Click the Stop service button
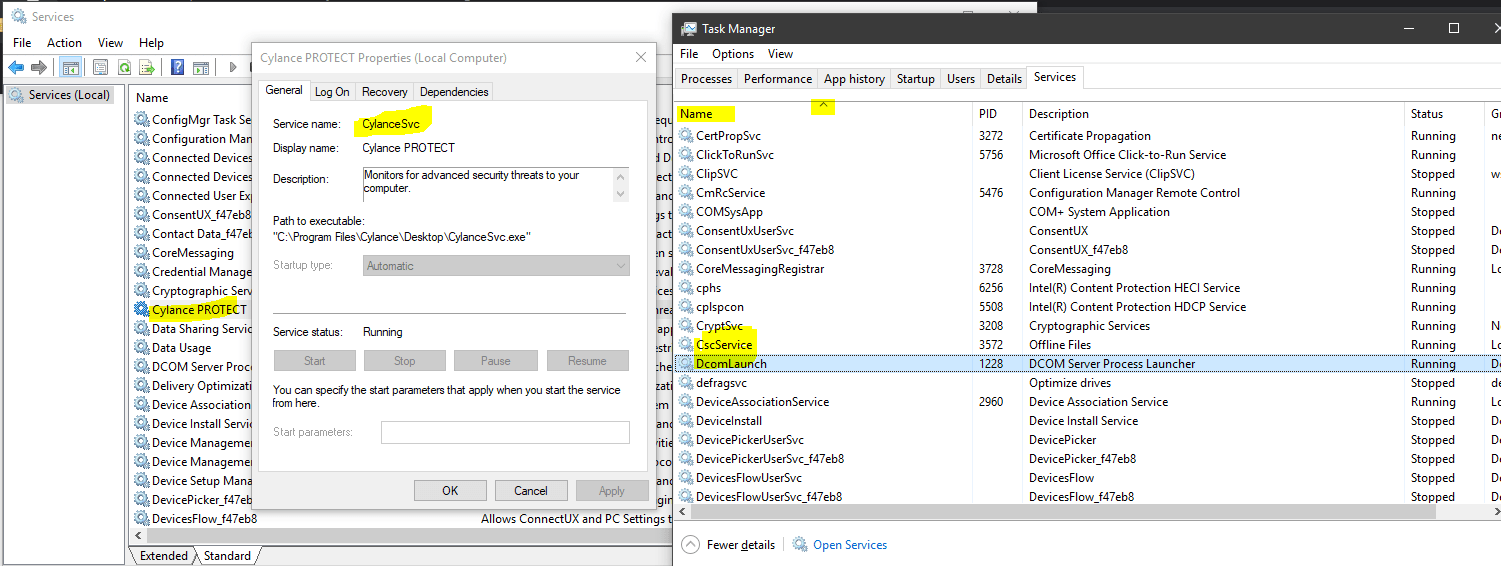The height and width of the screenshot is (566, 1501). tap(404, 361)
